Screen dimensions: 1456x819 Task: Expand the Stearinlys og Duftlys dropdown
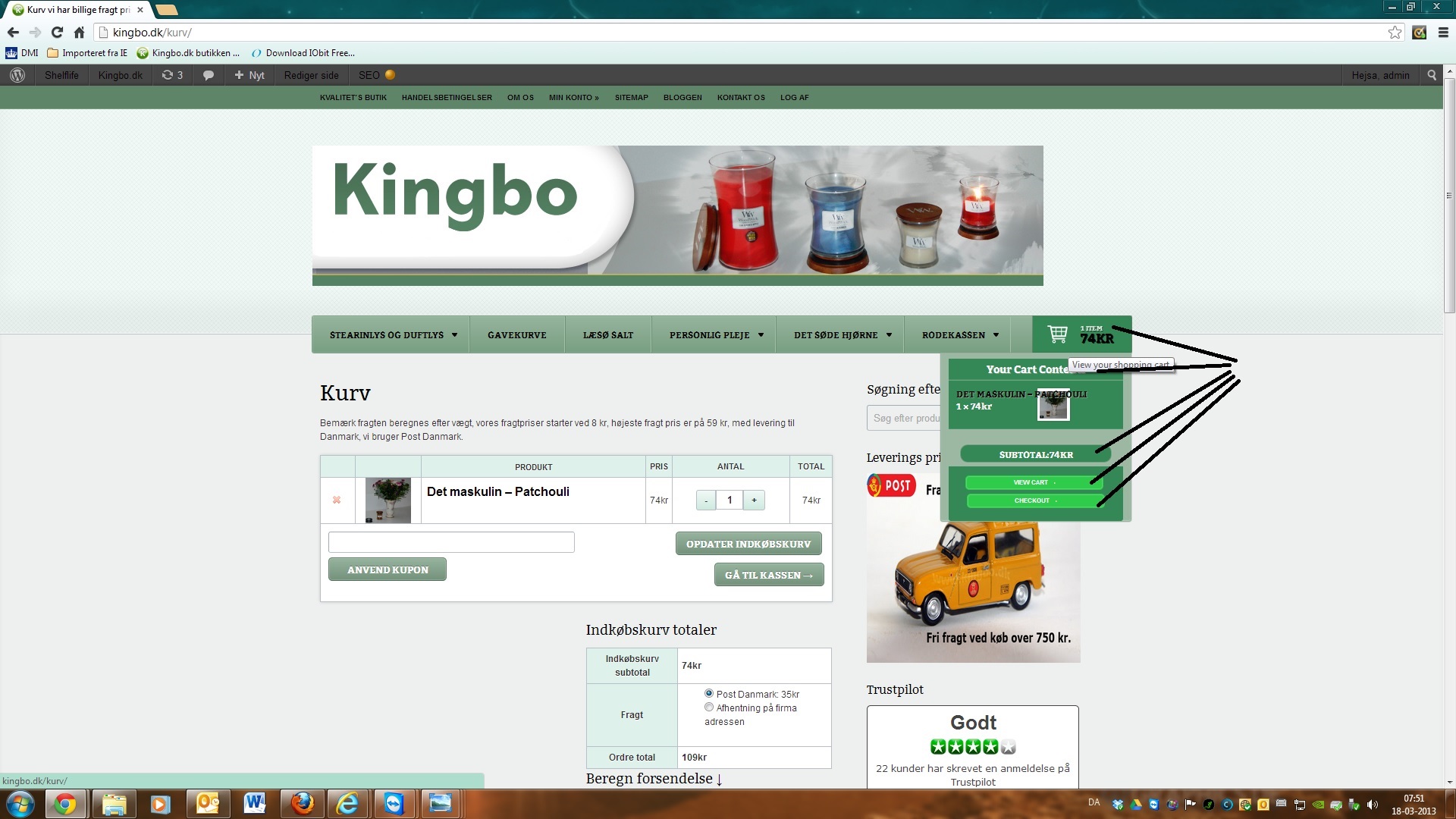(x=393, y=334)
